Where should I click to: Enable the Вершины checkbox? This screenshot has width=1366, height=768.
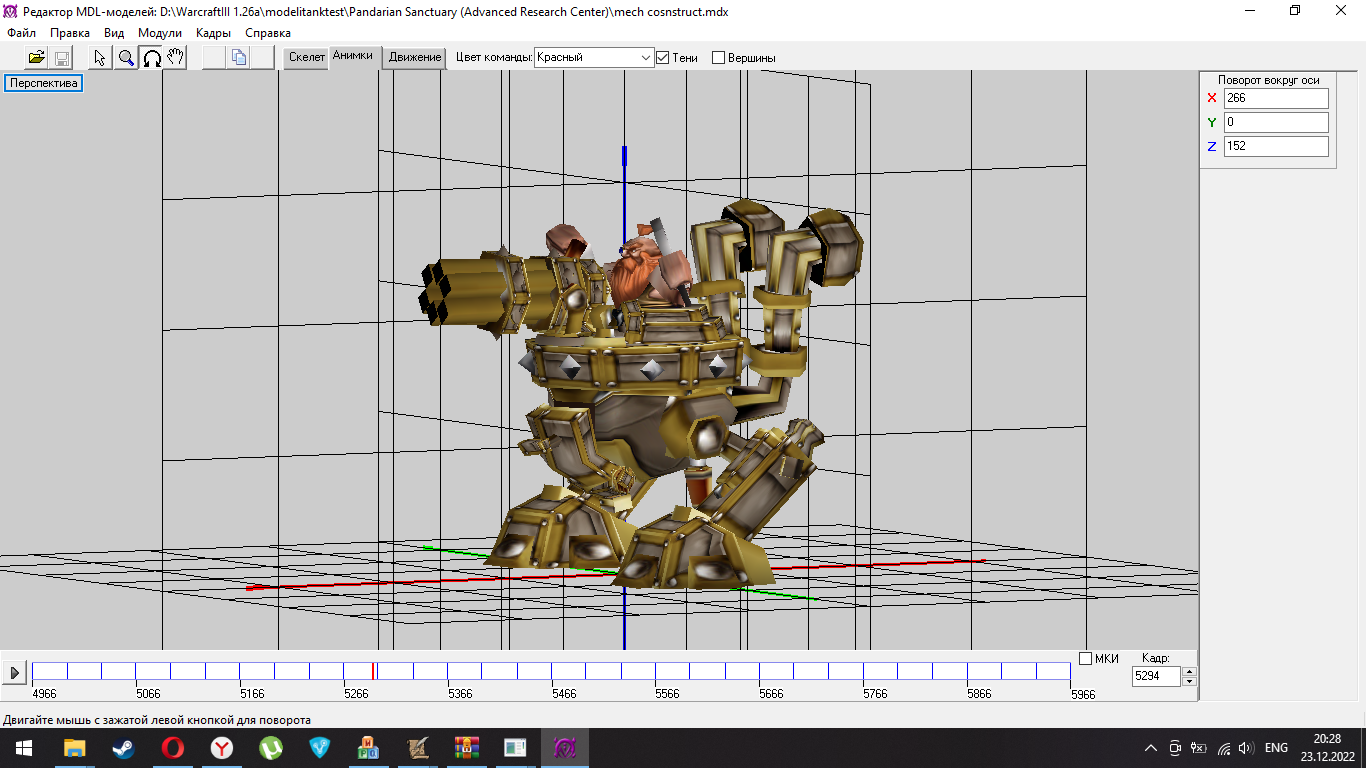point(718,58)
